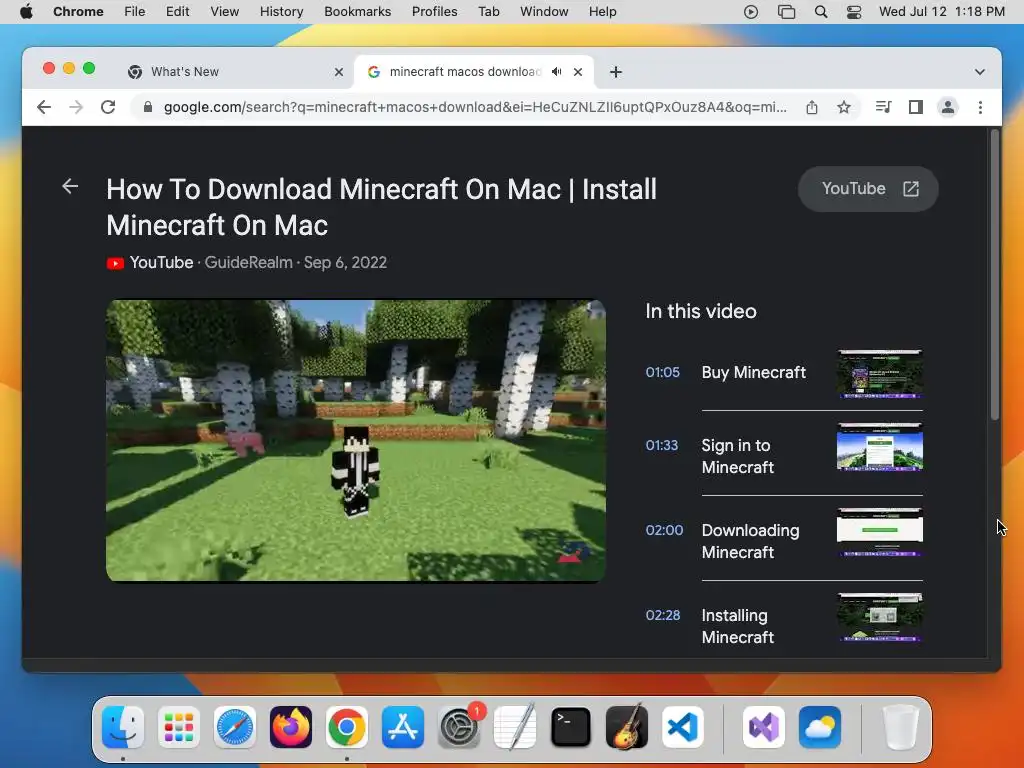Open the Bookmarks menu
This screenshot has height=768, width=1024.
click(357, 12)
